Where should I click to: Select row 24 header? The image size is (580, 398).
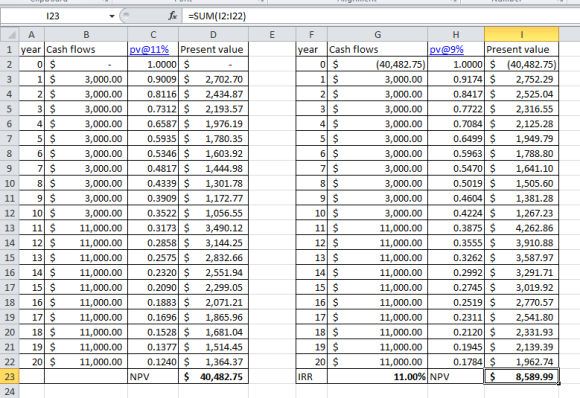[9, 391]
